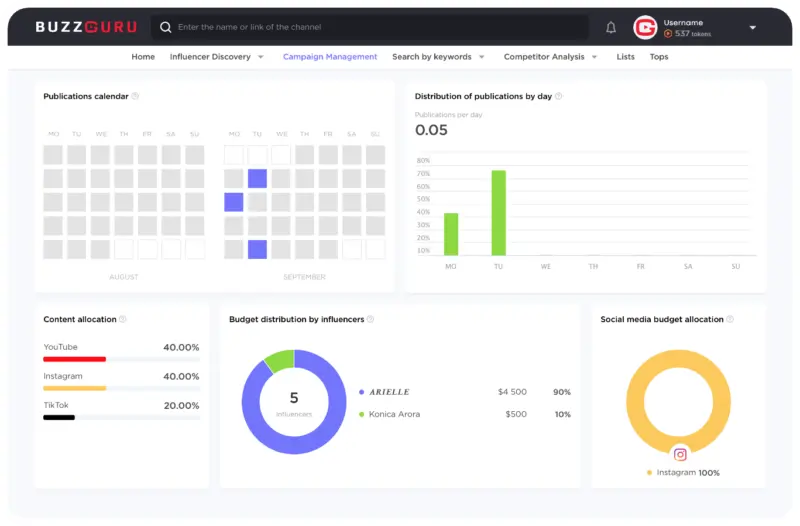Click the YouTube red allocation bar
Viewport: 800px width, 526px height.
(75, 359)
